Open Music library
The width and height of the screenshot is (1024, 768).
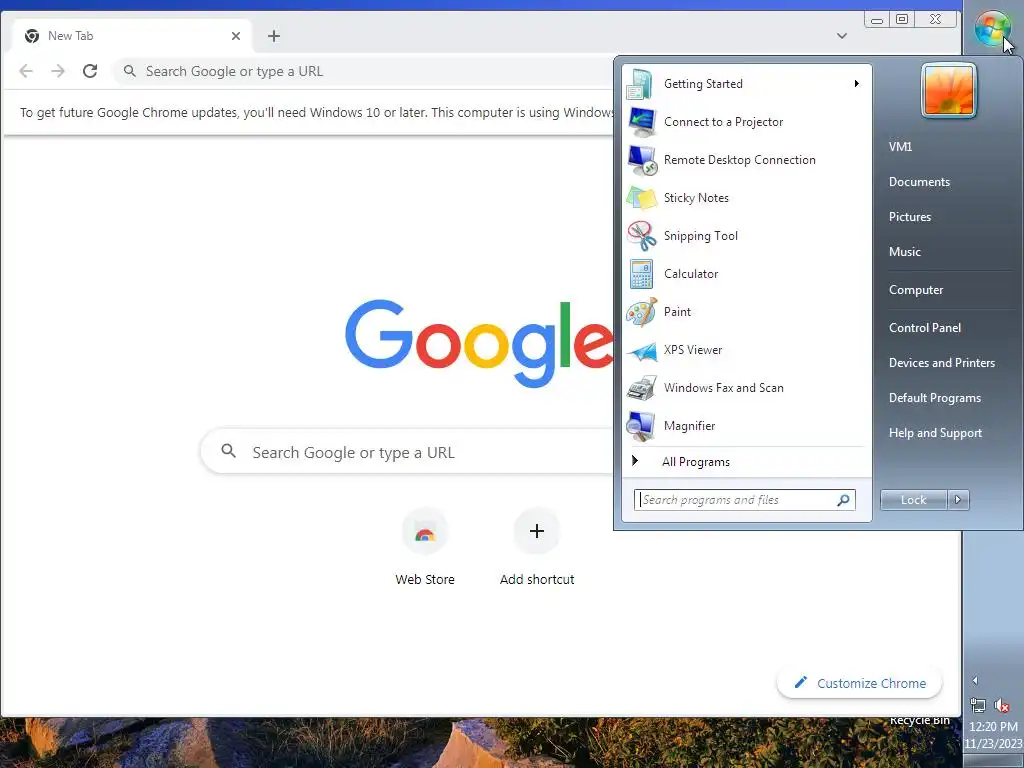[x=904, y=252]
